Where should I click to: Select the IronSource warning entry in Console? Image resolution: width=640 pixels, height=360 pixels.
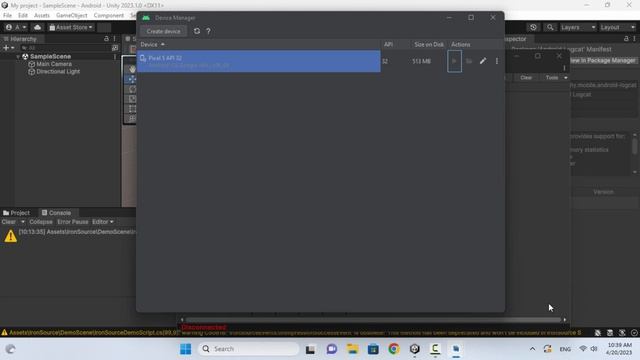tap(68, 236)
